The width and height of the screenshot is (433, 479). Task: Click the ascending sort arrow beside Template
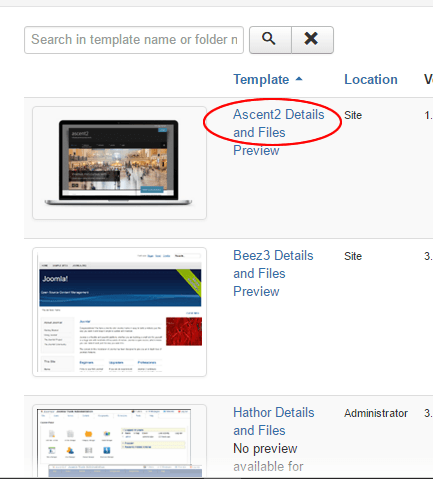coord(299,79)
